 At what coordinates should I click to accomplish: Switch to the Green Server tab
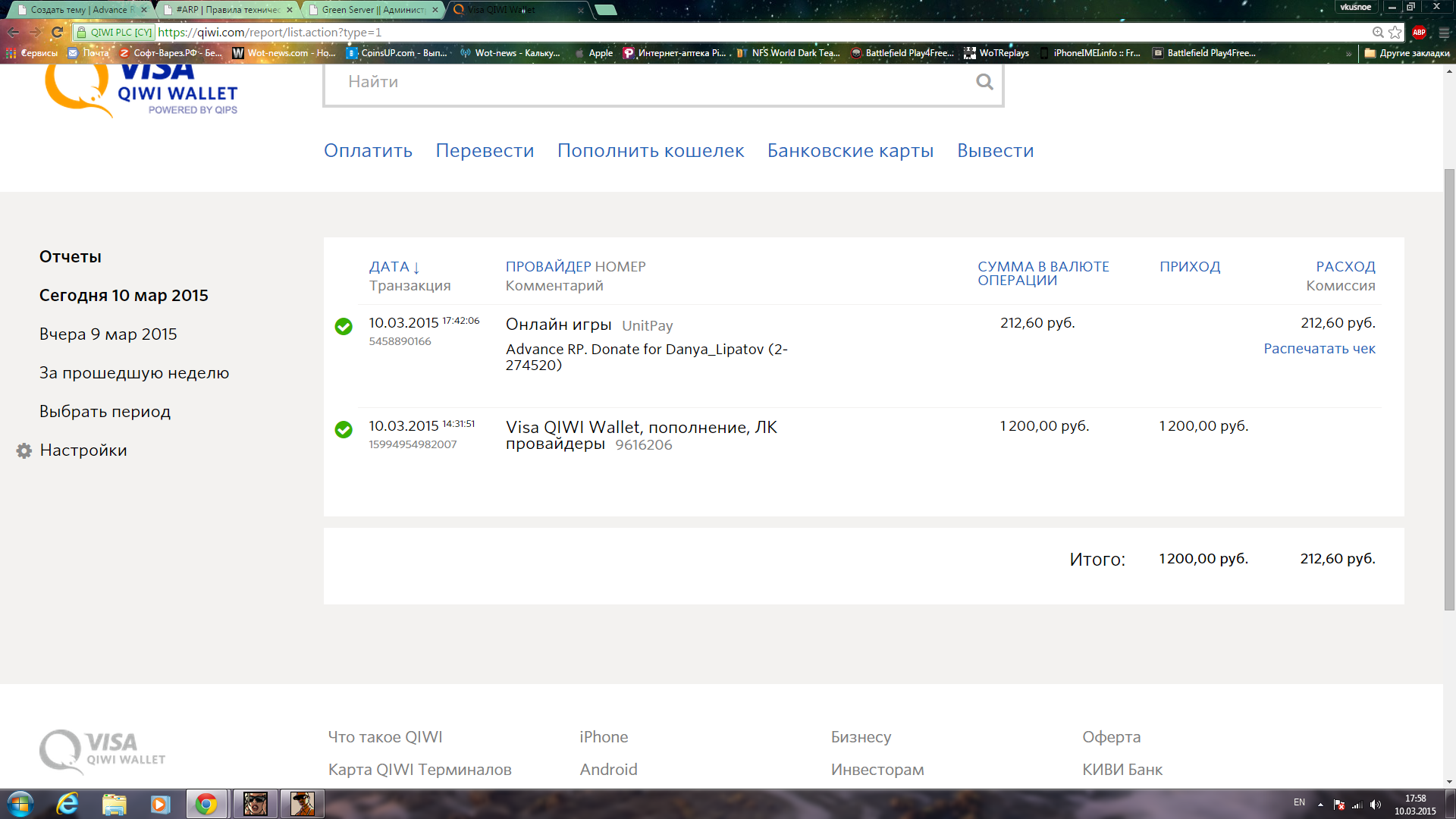[x=372, y=10]
